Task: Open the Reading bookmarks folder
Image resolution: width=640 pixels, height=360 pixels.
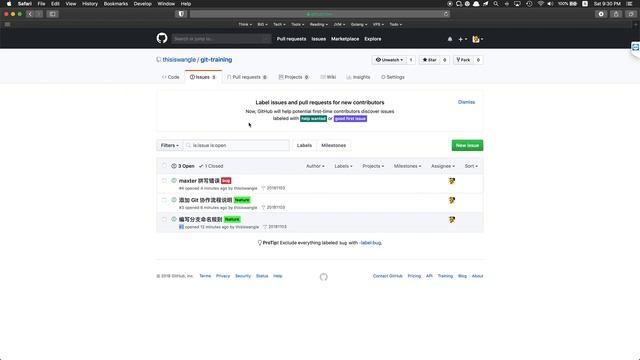Action: point(318,24)
